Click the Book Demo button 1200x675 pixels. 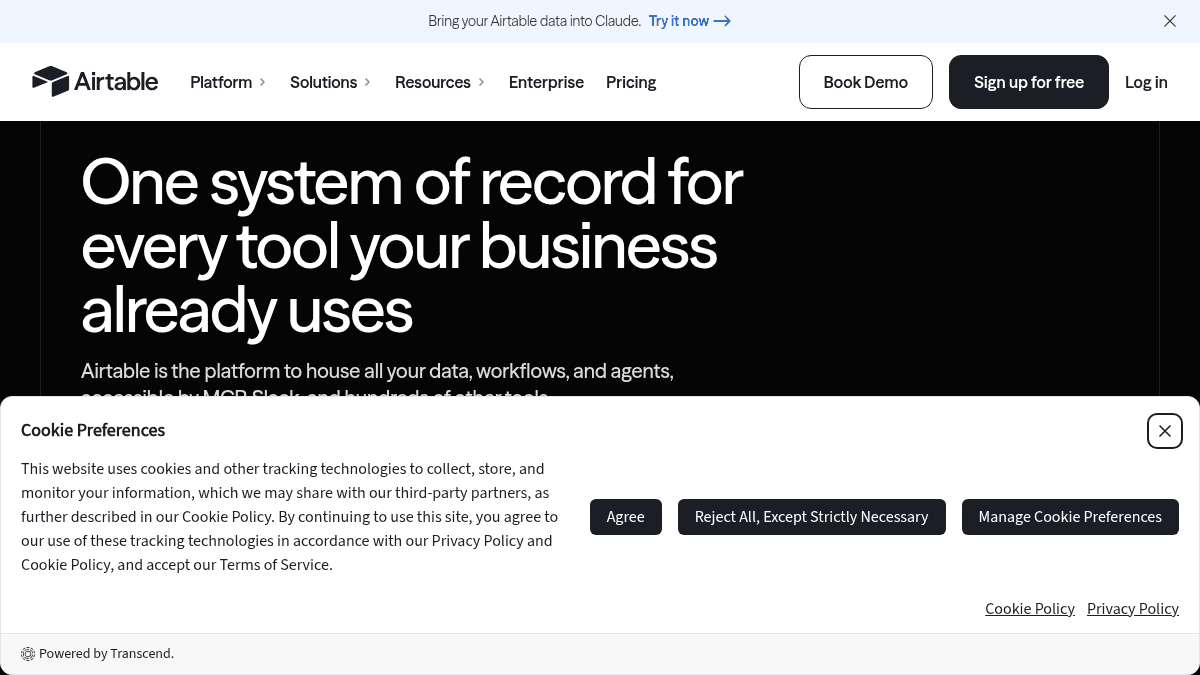[x=866, y=82]
